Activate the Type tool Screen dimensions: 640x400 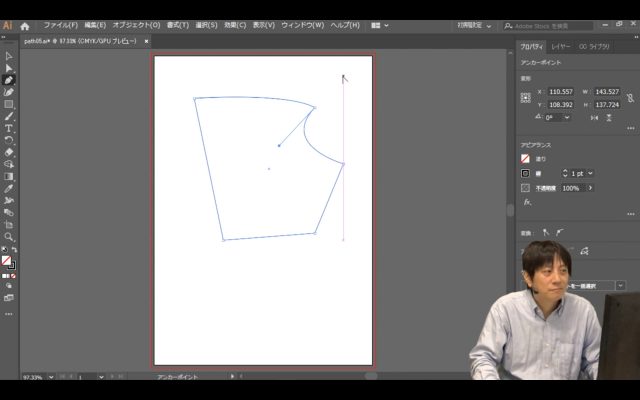point(9,128)
